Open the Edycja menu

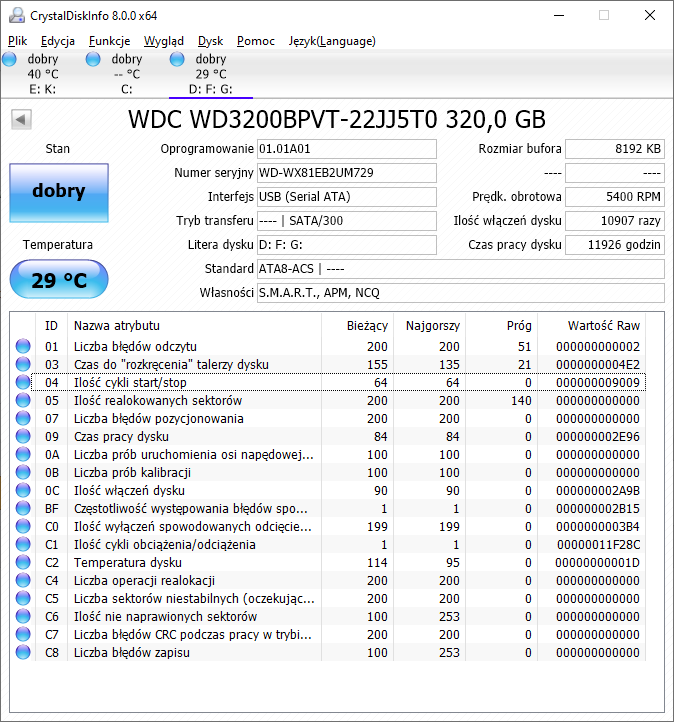tap(58, 41)
